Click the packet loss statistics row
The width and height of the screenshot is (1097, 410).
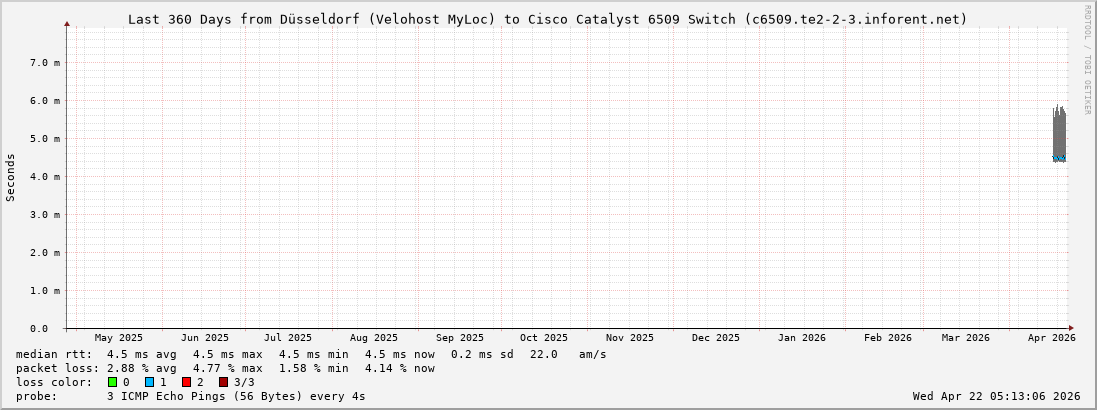point(225,368)
